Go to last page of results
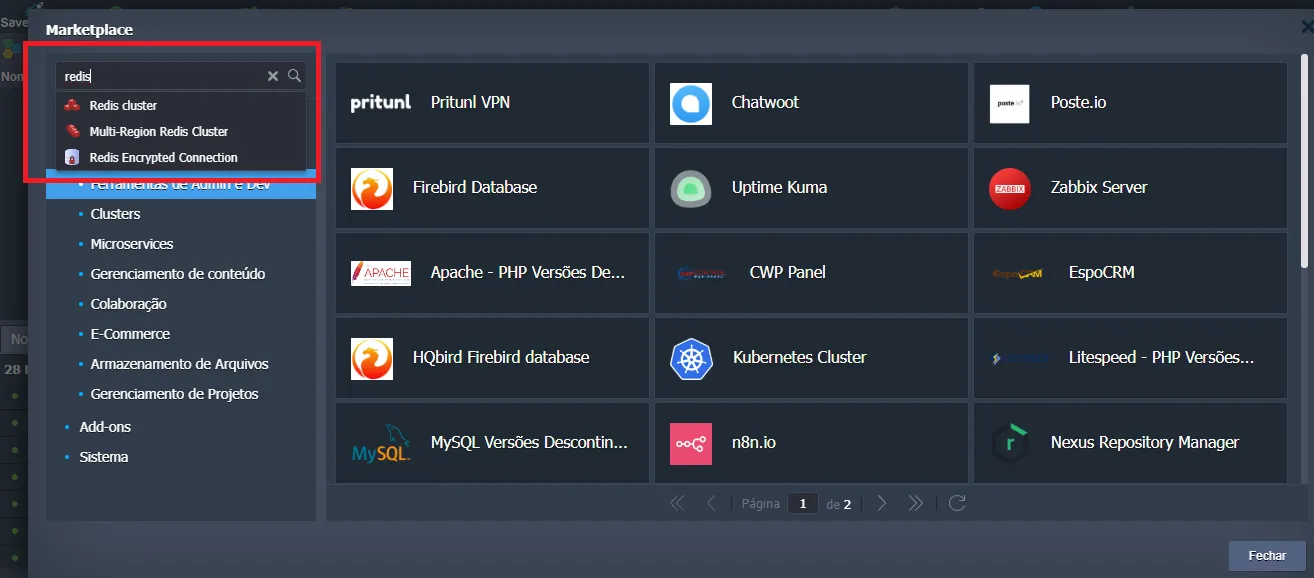The image size is (1314, 578). [x=915, y=503]
